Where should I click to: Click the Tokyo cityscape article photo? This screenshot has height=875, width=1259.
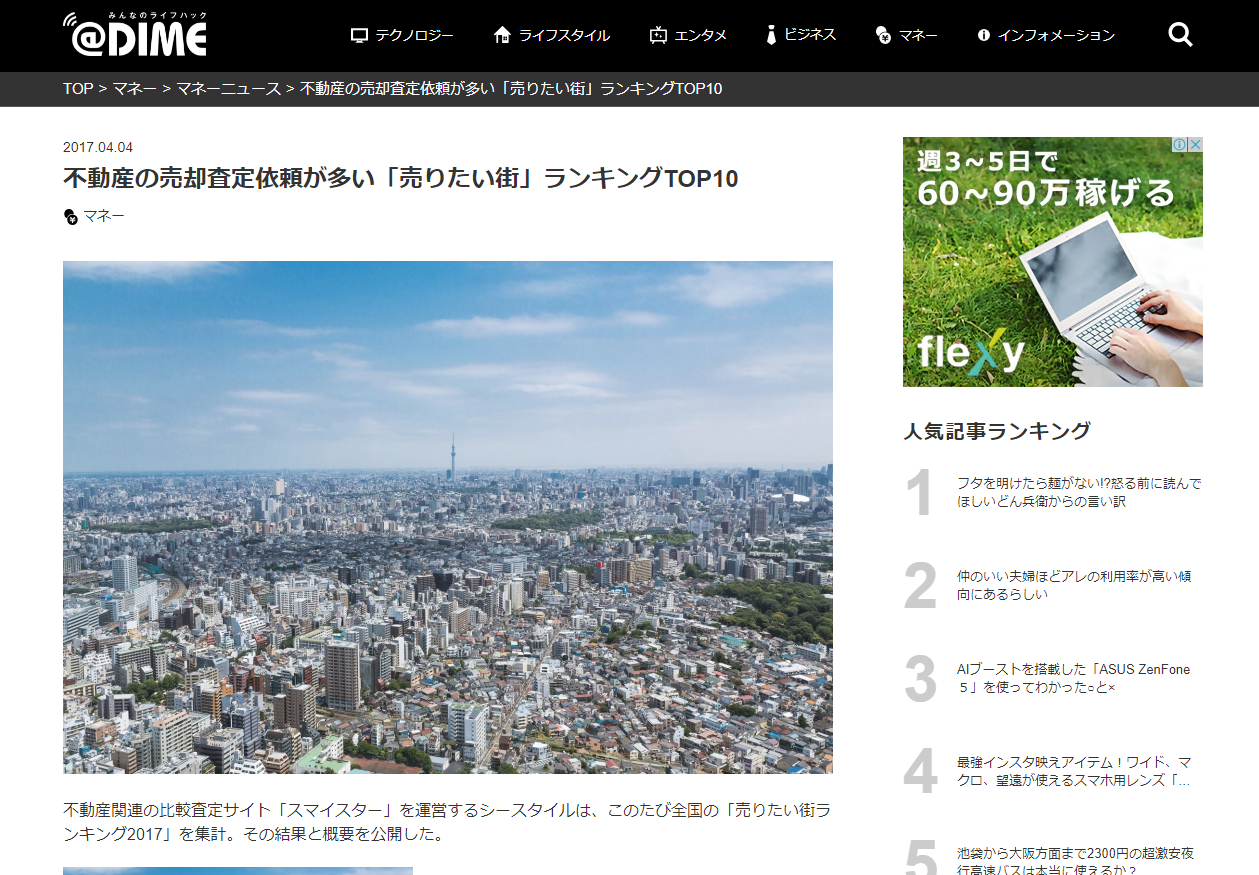[447, 517]
